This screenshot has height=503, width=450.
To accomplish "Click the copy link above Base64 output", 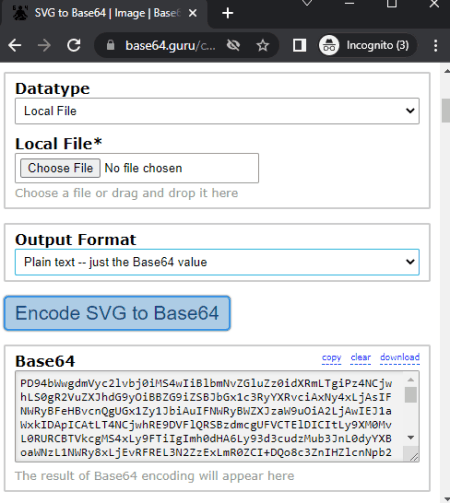I will coord(331,357).
